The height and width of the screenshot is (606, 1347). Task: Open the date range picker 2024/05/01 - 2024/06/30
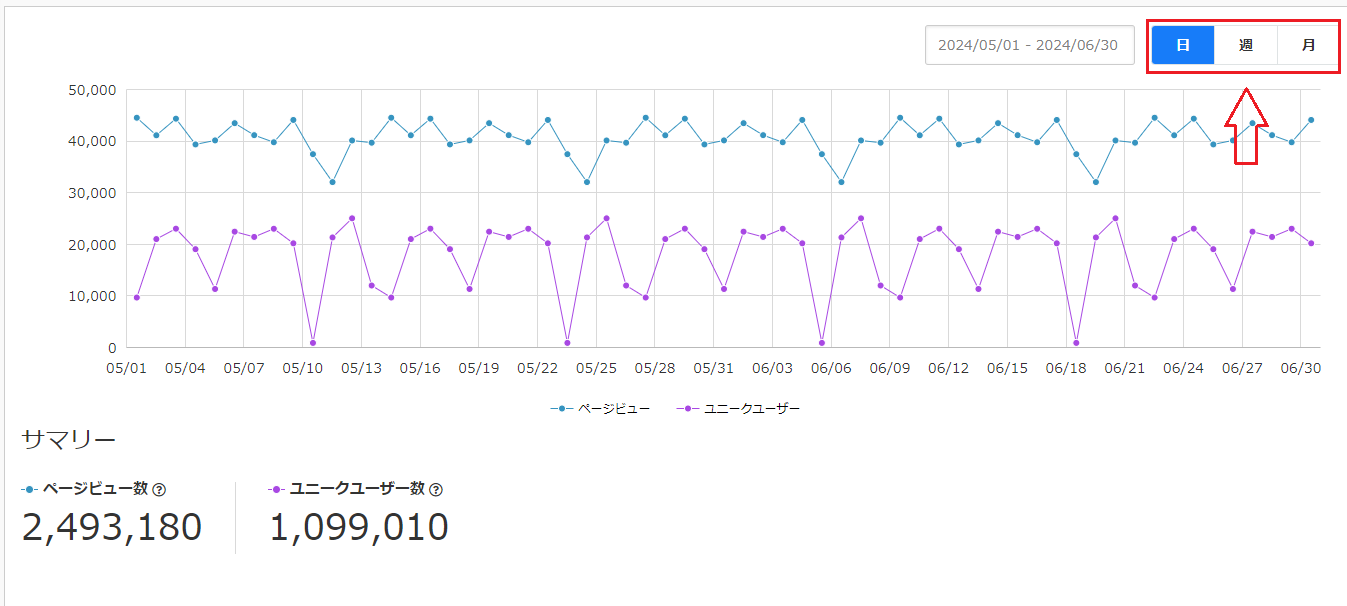(x=1030, y=45)
